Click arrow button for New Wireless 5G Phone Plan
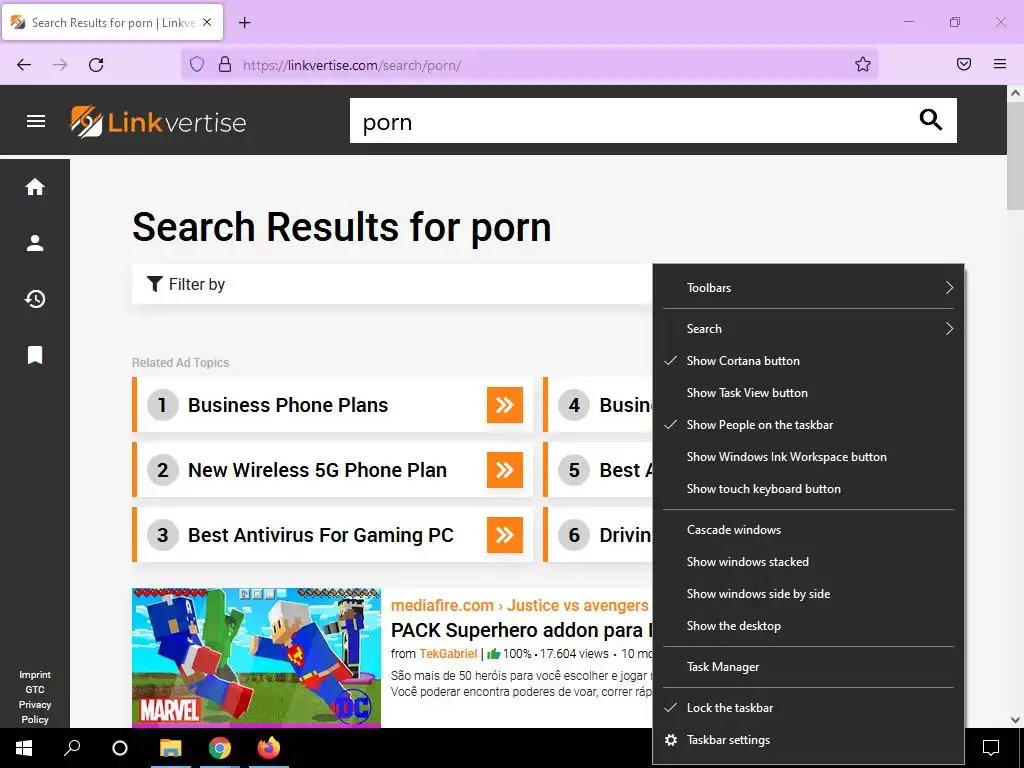Image resolution: width=1024 pixels, height=768 pixels. 505,470
